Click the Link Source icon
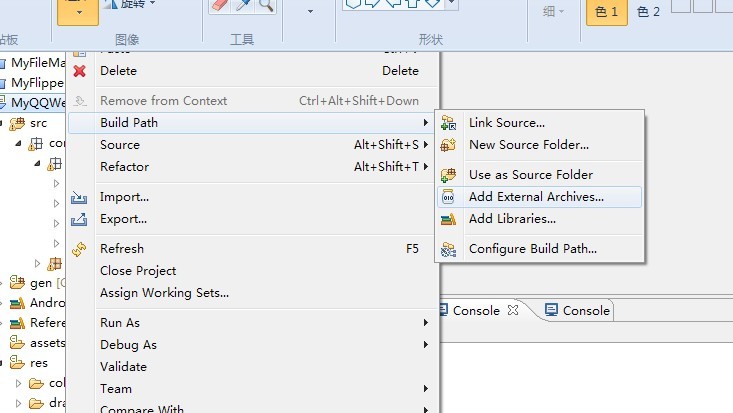 point(448,123)
